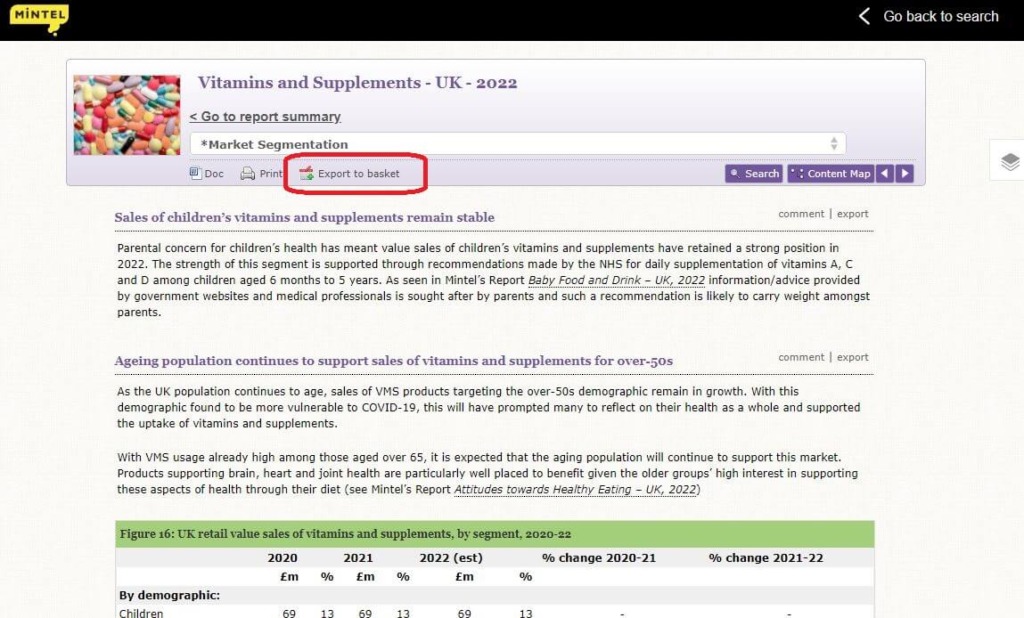Follow the Go to report summary link
This screenshot has width=1024, height=618.
265,117
